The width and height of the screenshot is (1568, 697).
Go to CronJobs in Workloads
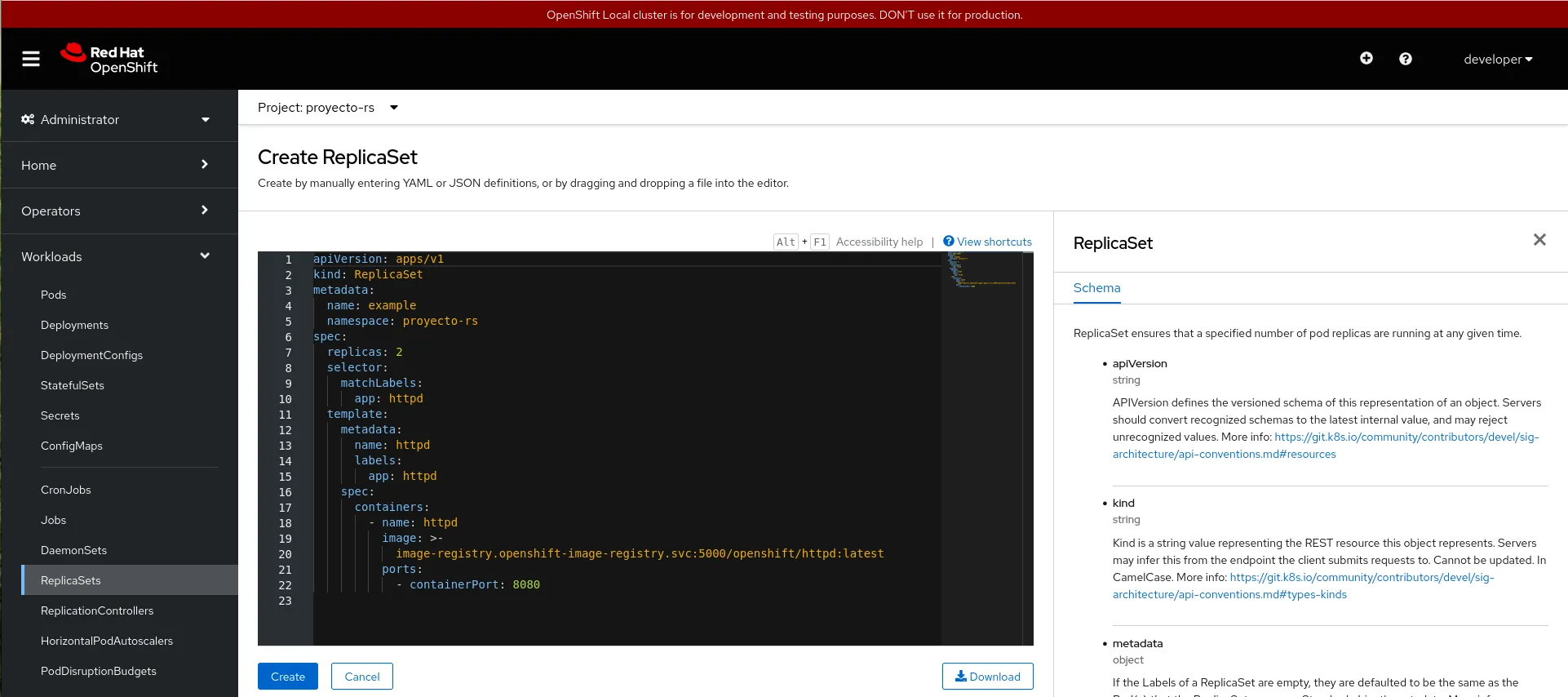coord(65,490)
